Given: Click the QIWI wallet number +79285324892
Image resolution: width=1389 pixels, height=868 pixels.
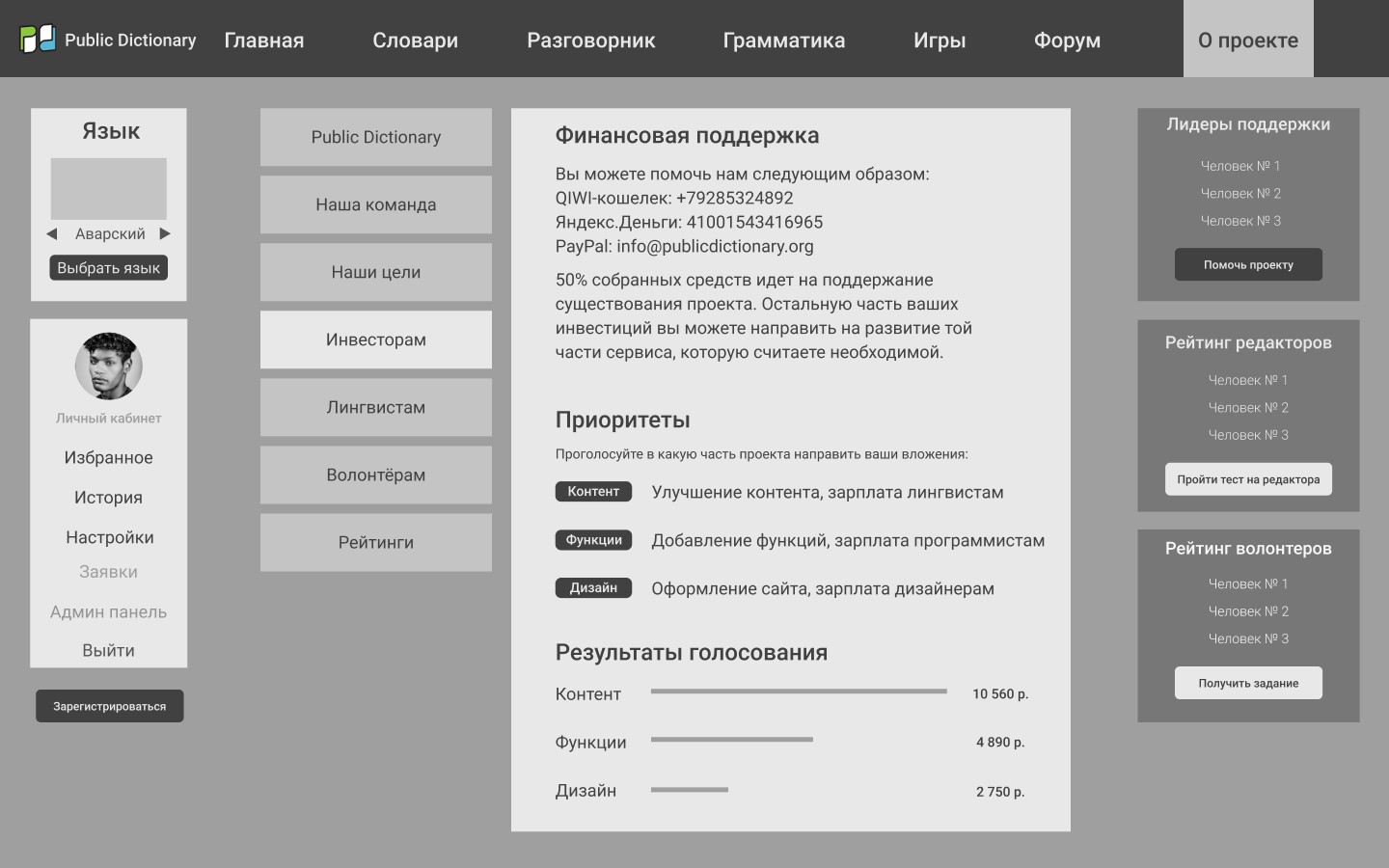Looking at the screenshot, I should point(734,198).
